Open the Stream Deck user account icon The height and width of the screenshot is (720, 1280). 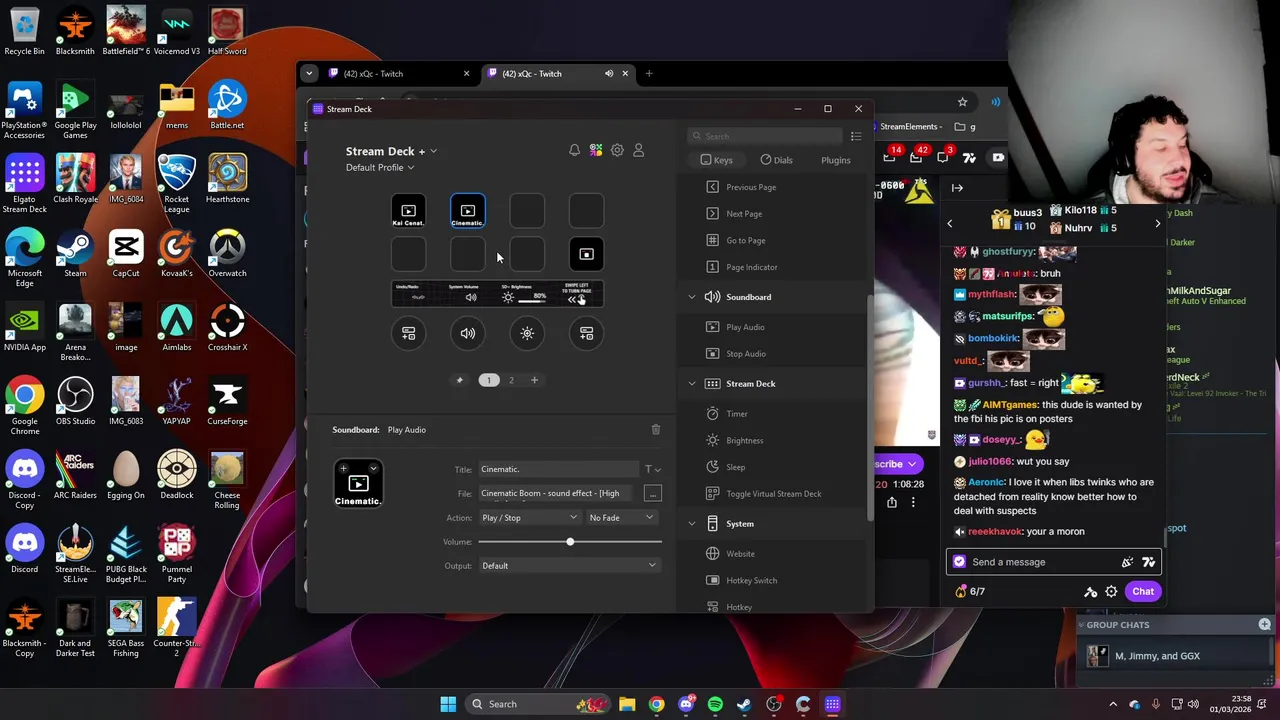click(639, 150)
